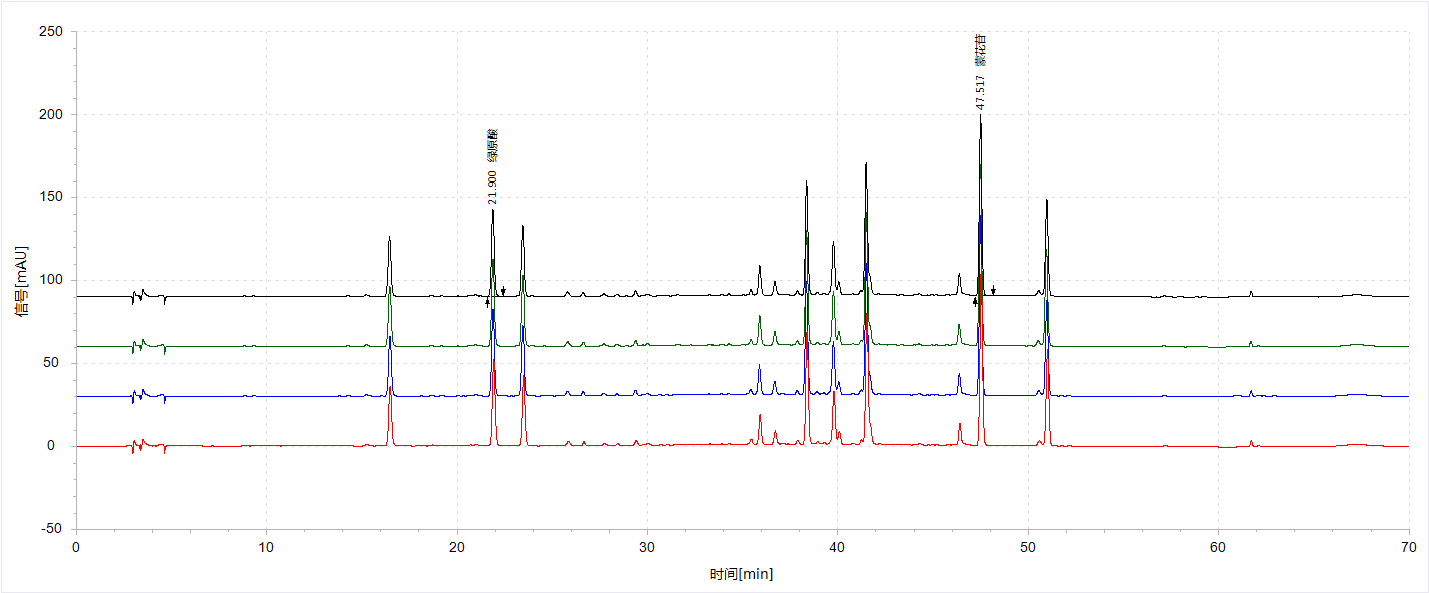This screenshot has height=593, width=1429.
Task: Click the integration end marker after the 47.517 peak
Action: 993,290
